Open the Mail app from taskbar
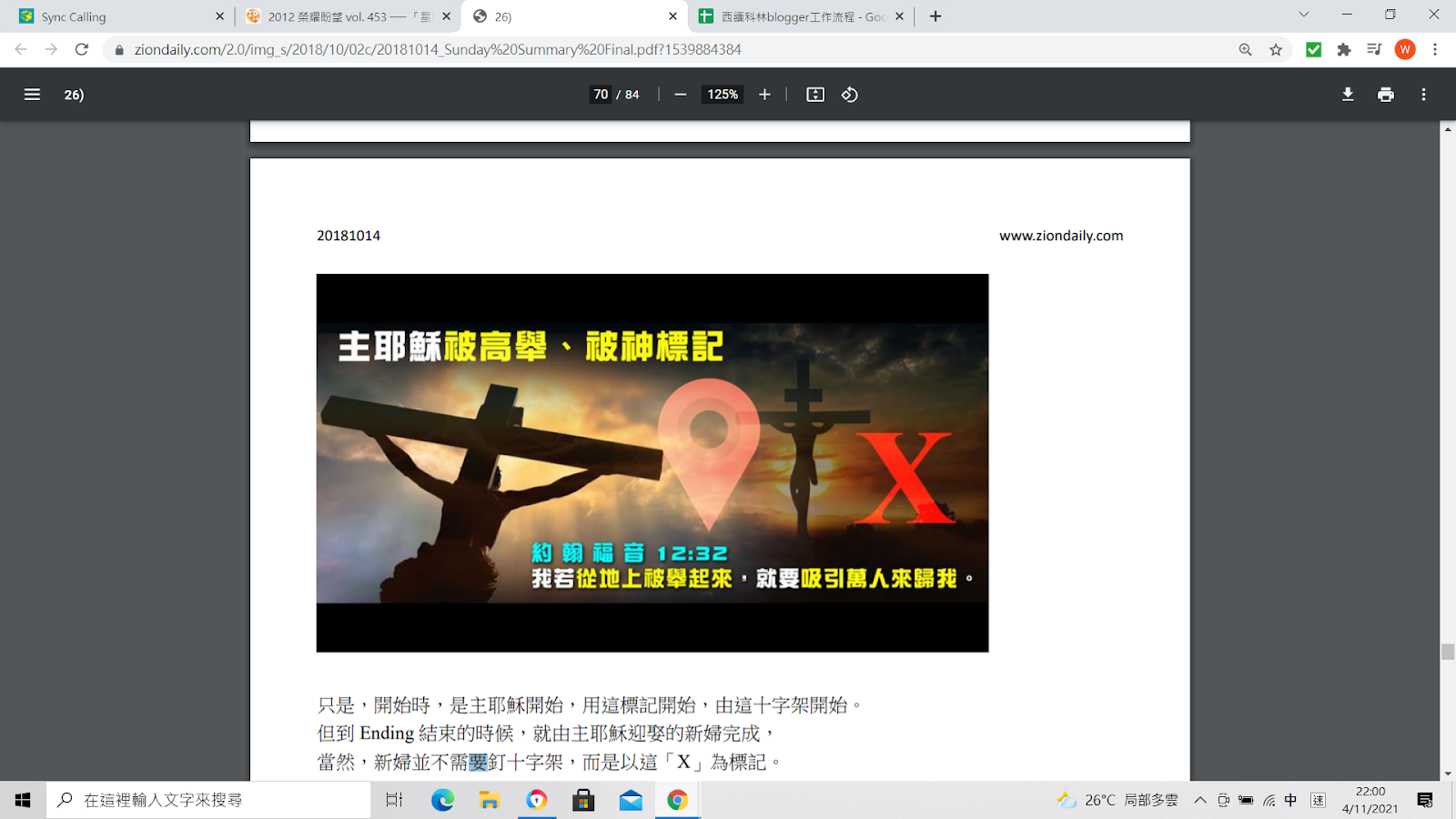Image resolution: width=1456 pixels, height=819 pixels. pos(631,800)
